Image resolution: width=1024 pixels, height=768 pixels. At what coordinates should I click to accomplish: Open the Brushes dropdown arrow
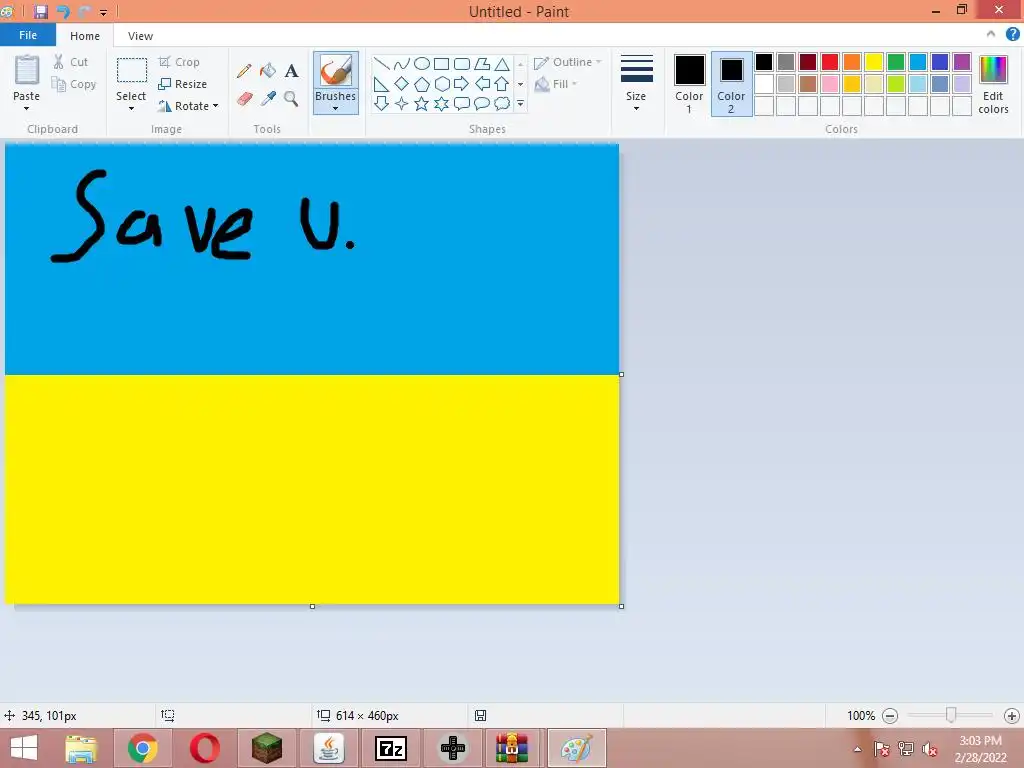pos(336,108)
